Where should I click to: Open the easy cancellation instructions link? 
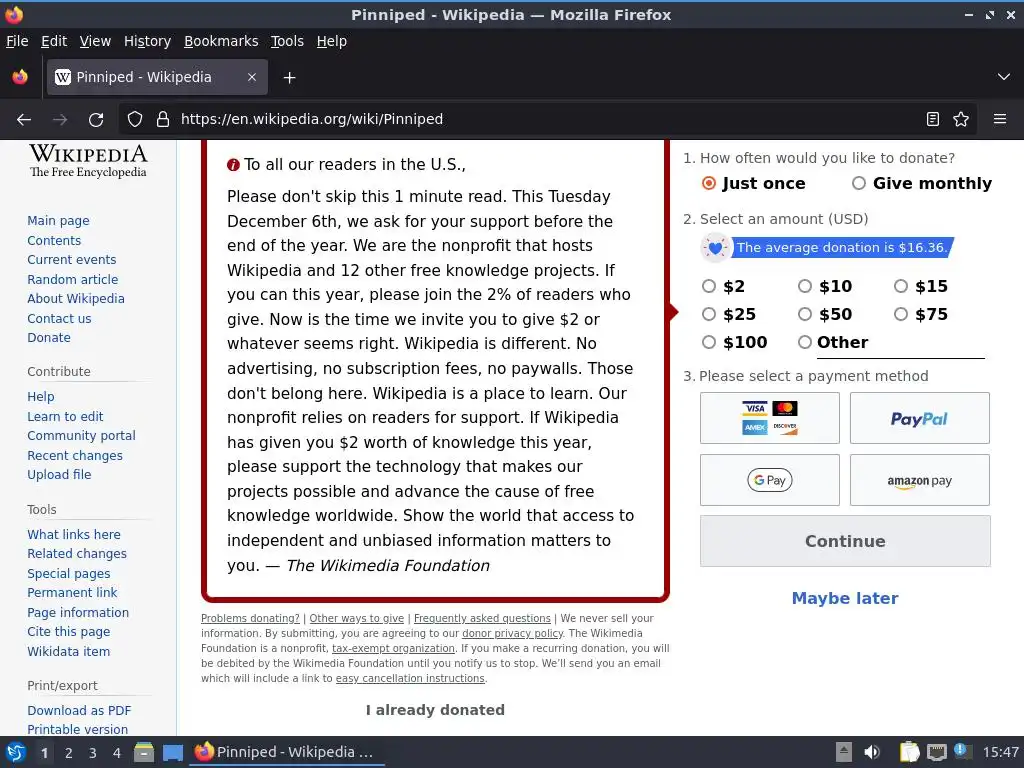click(x=410, y=679)
